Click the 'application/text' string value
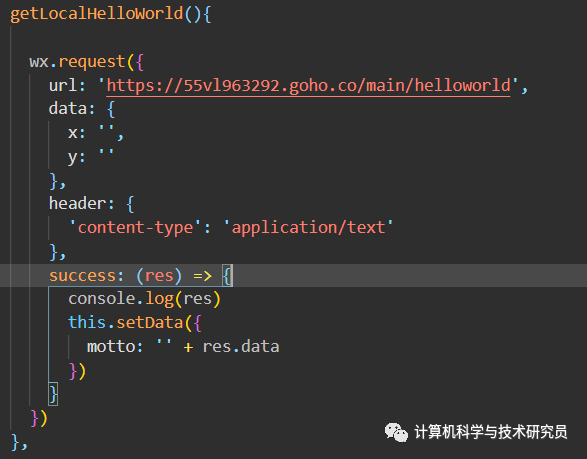Screen dimensions: 587x459 pyautogui.click(x=308, y=228)
